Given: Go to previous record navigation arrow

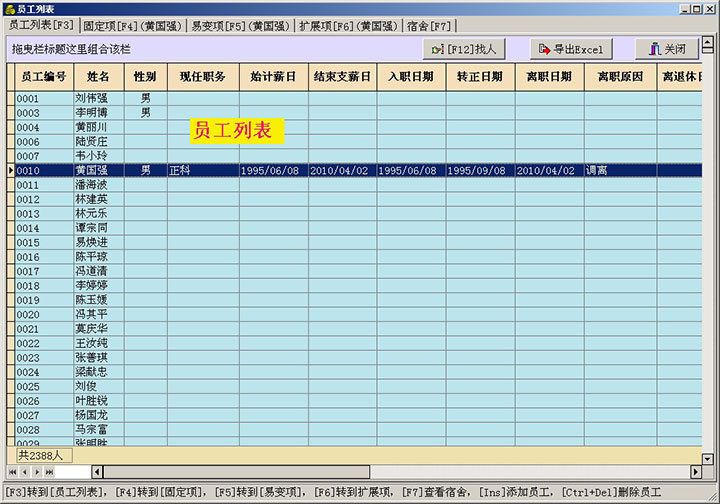Looking at the screenshot, I should 24,471.
